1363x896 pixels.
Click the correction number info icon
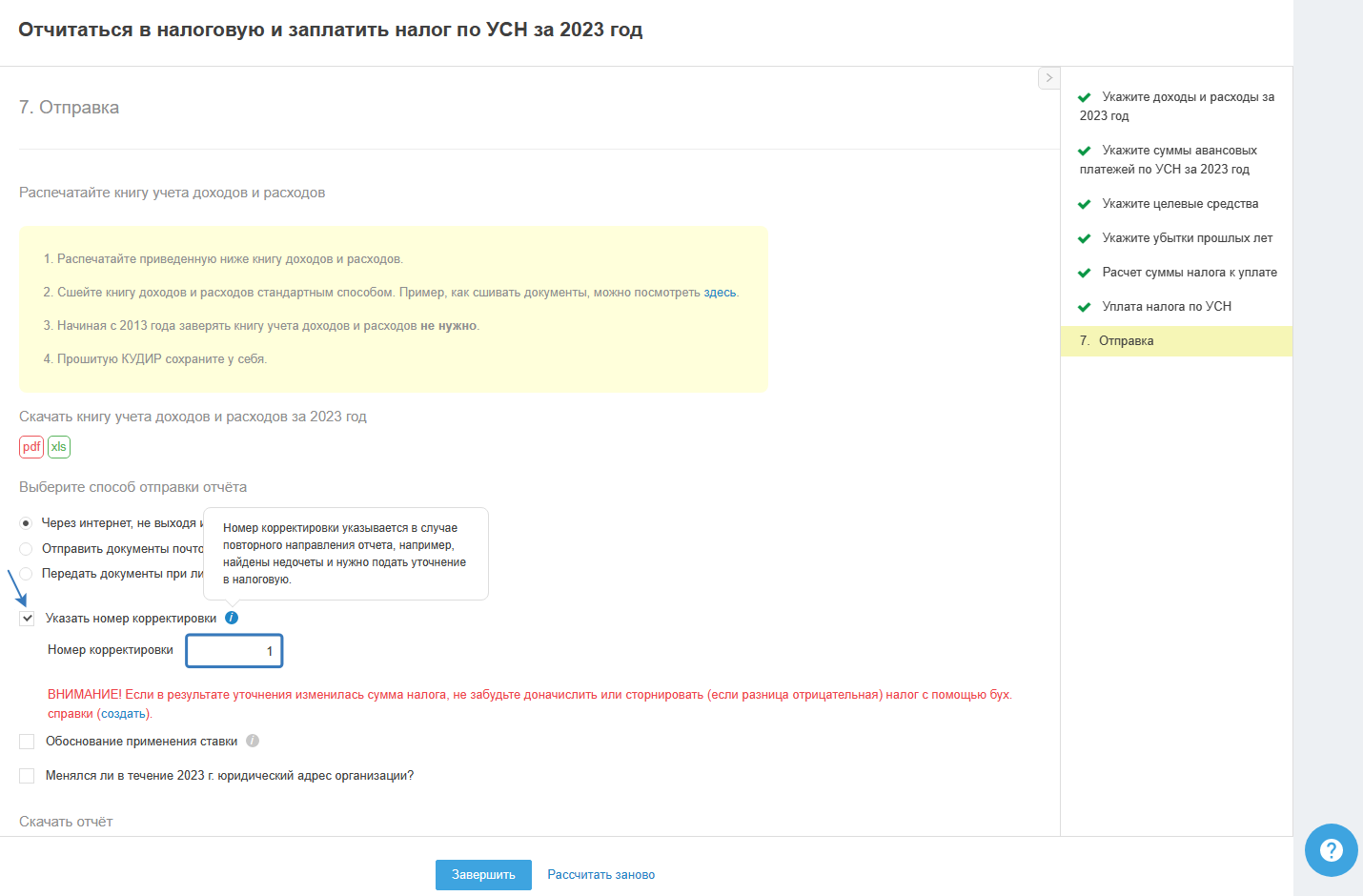(232, 618)
